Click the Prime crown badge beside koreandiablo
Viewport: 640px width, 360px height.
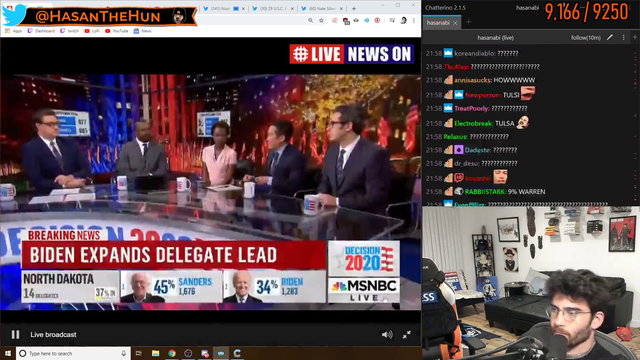448,53
